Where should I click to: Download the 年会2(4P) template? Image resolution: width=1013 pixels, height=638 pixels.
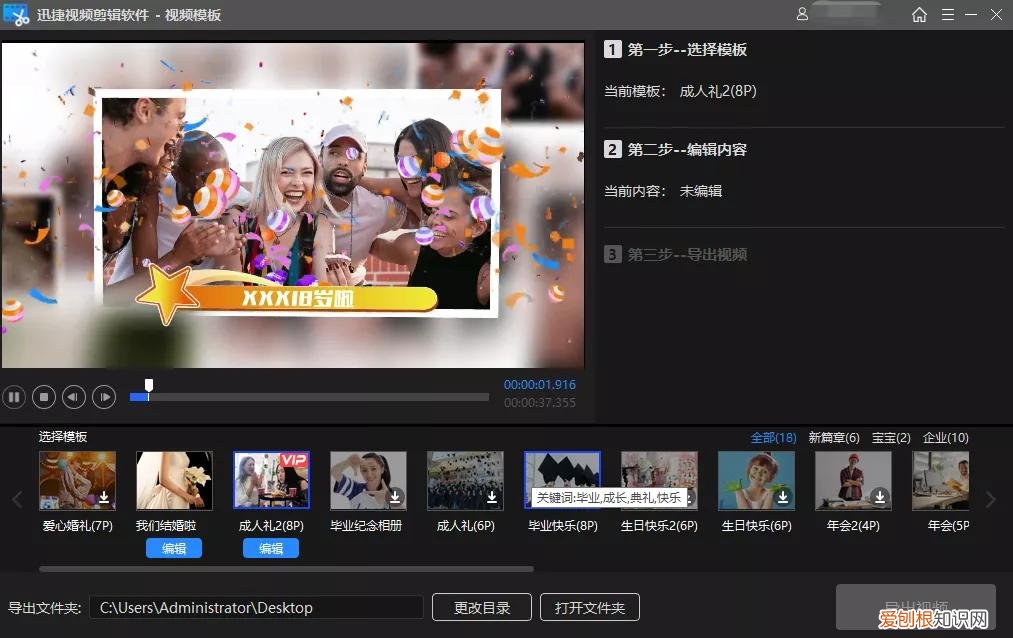coord(880,497)
